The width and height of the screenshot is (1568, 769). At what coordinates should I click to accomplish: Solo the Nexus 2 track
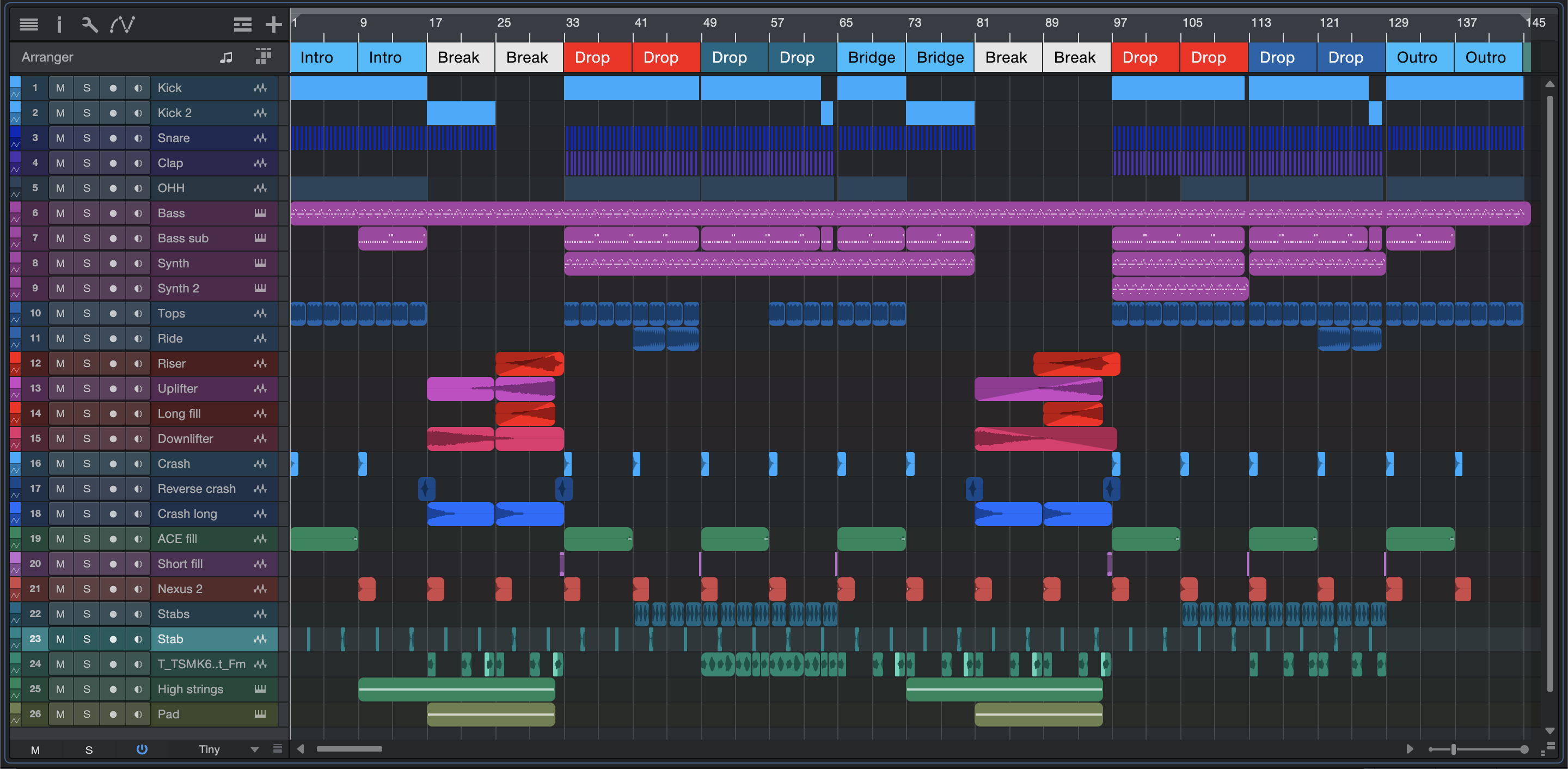tap(87, 589)
